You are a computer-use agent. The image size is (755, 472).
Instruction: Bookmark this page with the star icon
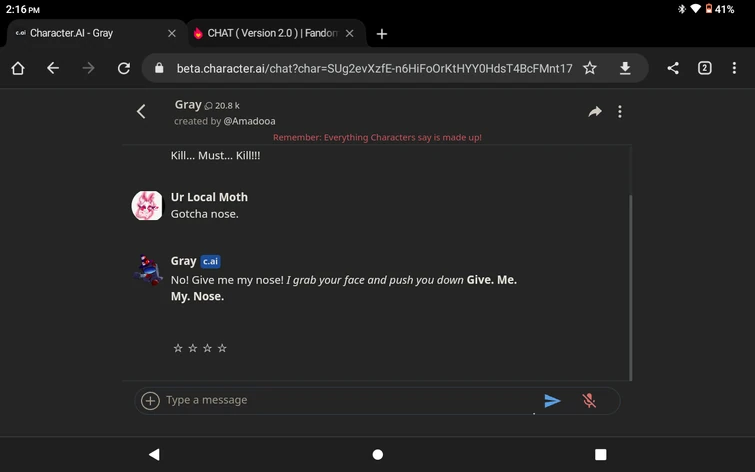[x=590, y=68]
